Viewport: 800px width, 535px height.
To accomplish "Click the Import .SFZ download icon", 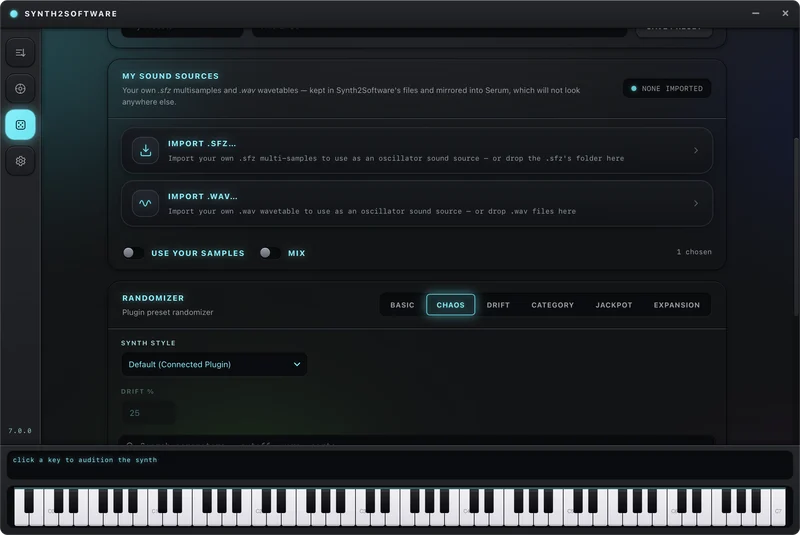I will pos(145,150).
